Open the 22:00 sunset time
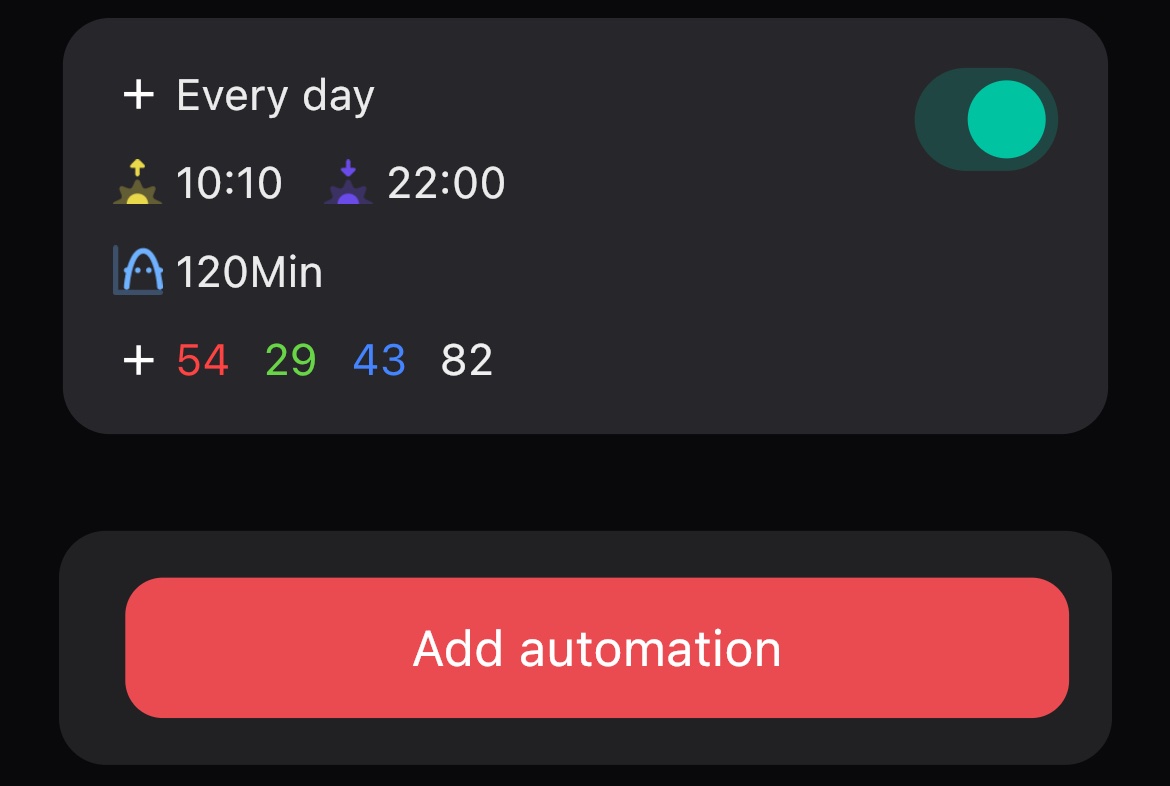1170x786 pixels. 446,184
